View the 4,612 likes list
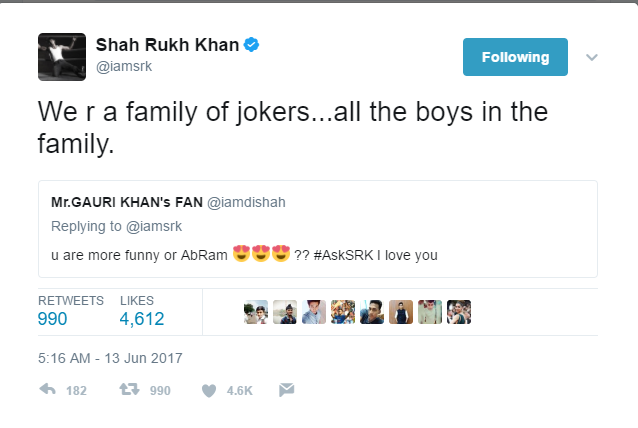This screenshot has height=428, width=638. pos(141,311)
